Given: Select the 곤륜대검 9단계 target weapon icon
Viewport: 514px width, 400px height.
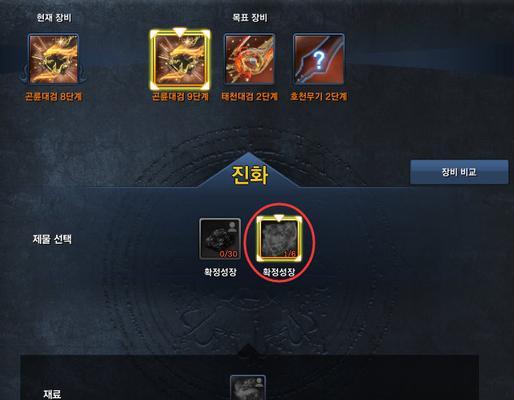Looking at the screenshot, I should (180, 60).
